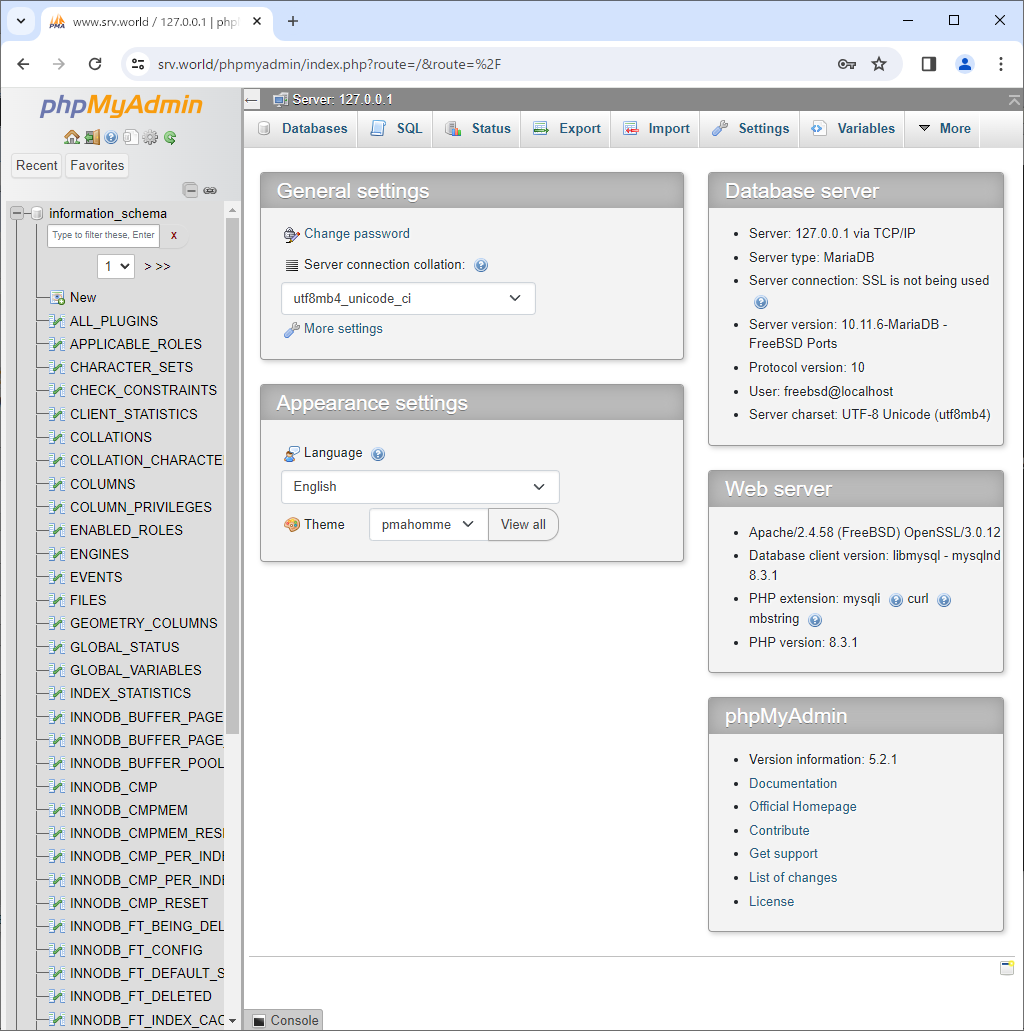Open the COLUMNS table icon in the tree
This screenshot has height=1031, width=1024.
[x=55, y=484]
